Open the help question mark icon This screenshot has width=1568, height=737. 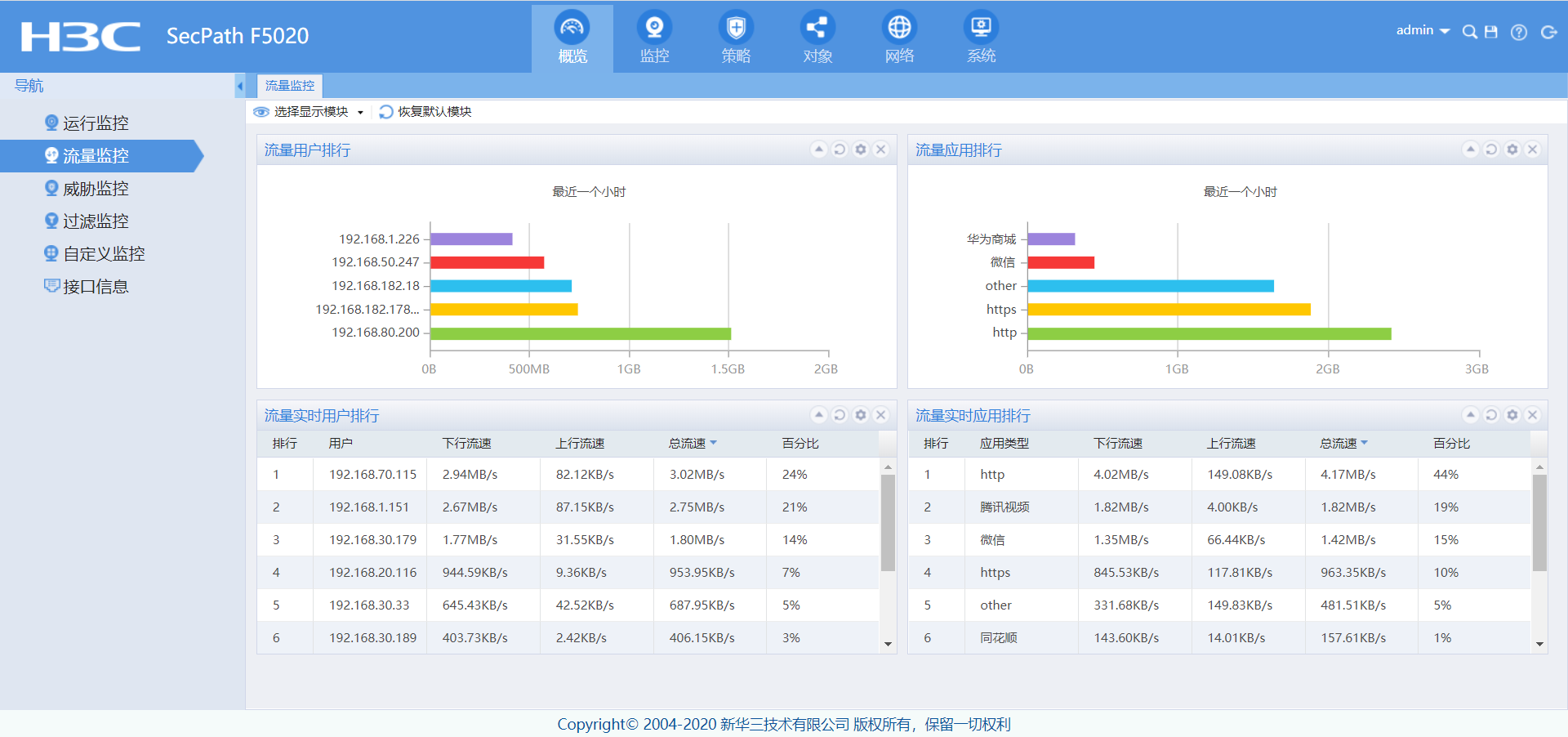click(x=1519, y=32)
